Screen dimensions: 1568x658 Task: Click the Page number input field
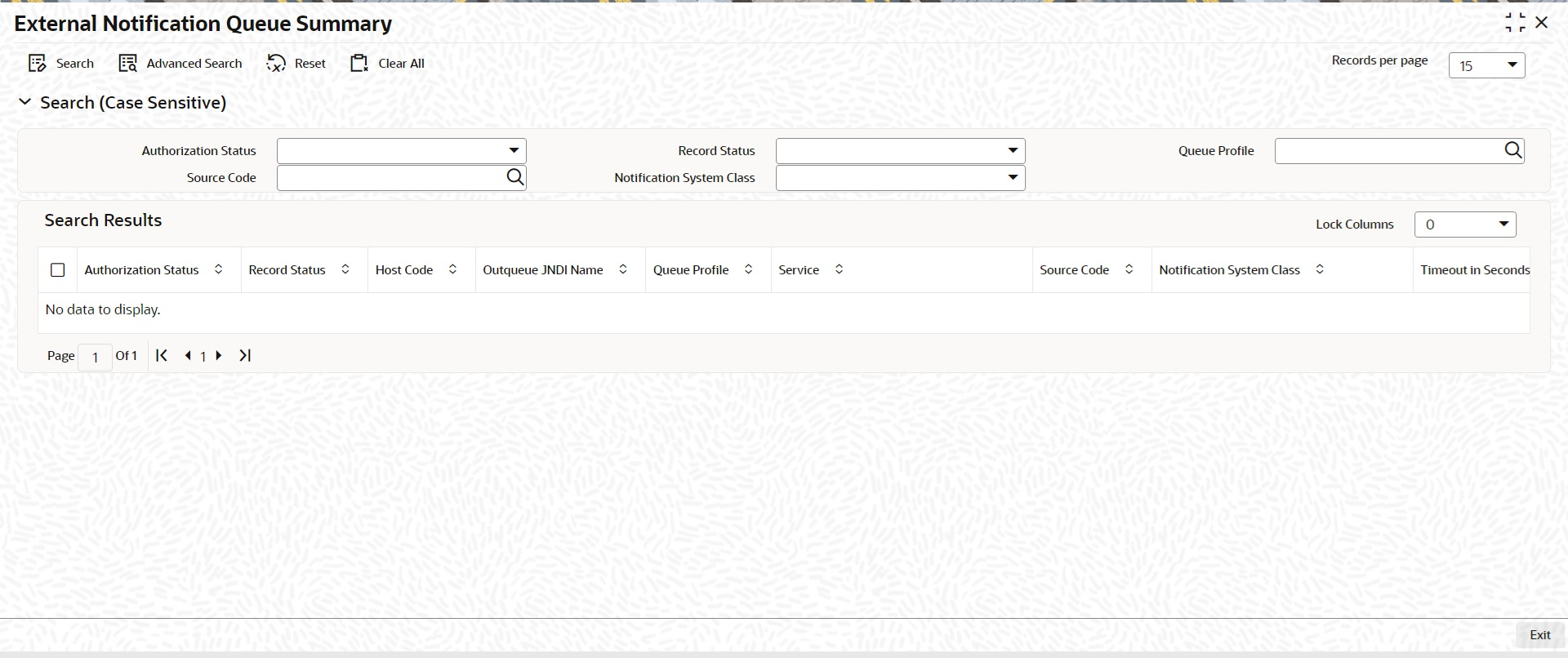pos(95,357)
